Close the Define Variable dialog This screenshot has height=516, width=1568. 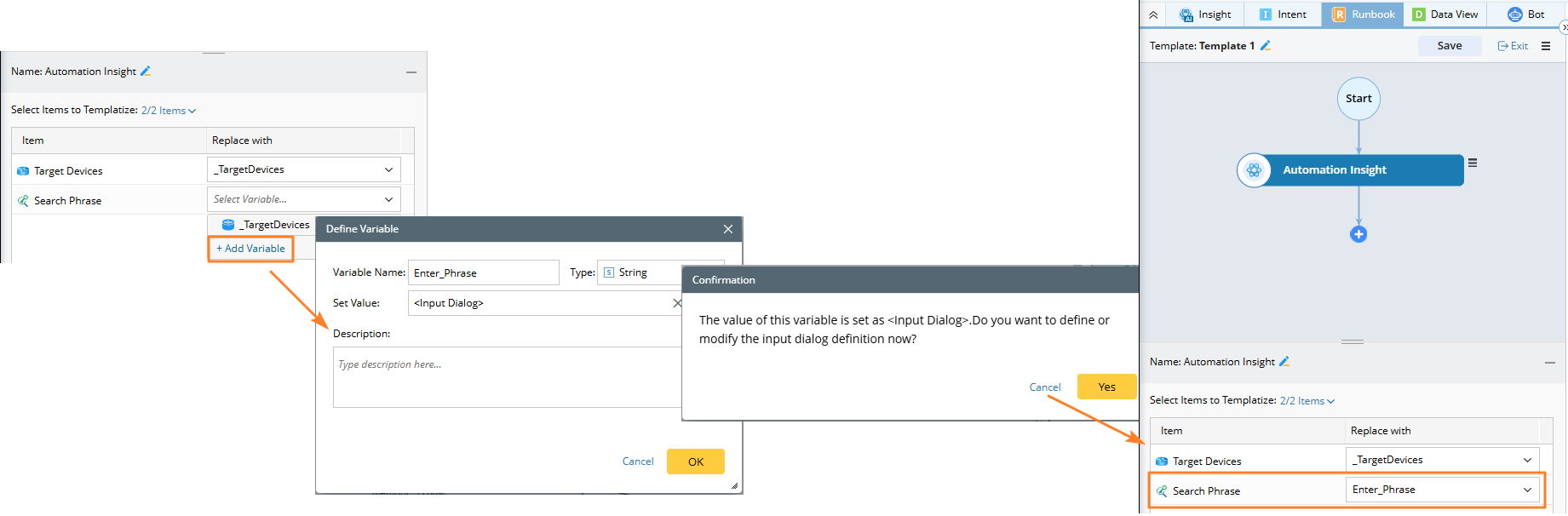728,229
